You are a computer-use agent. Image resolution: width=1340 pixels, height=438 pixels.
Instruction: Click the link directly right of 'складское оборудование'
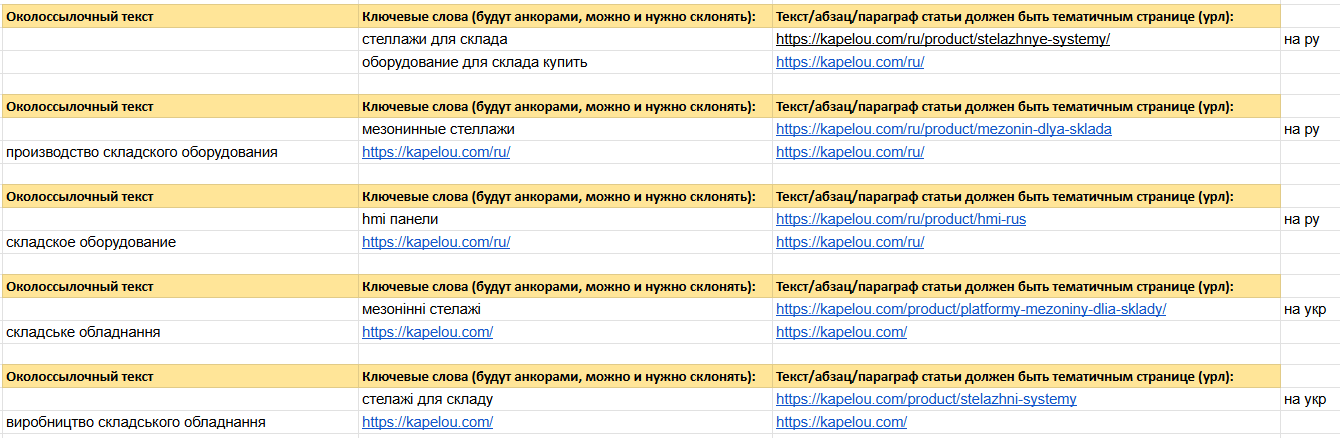tap(435, 242)
